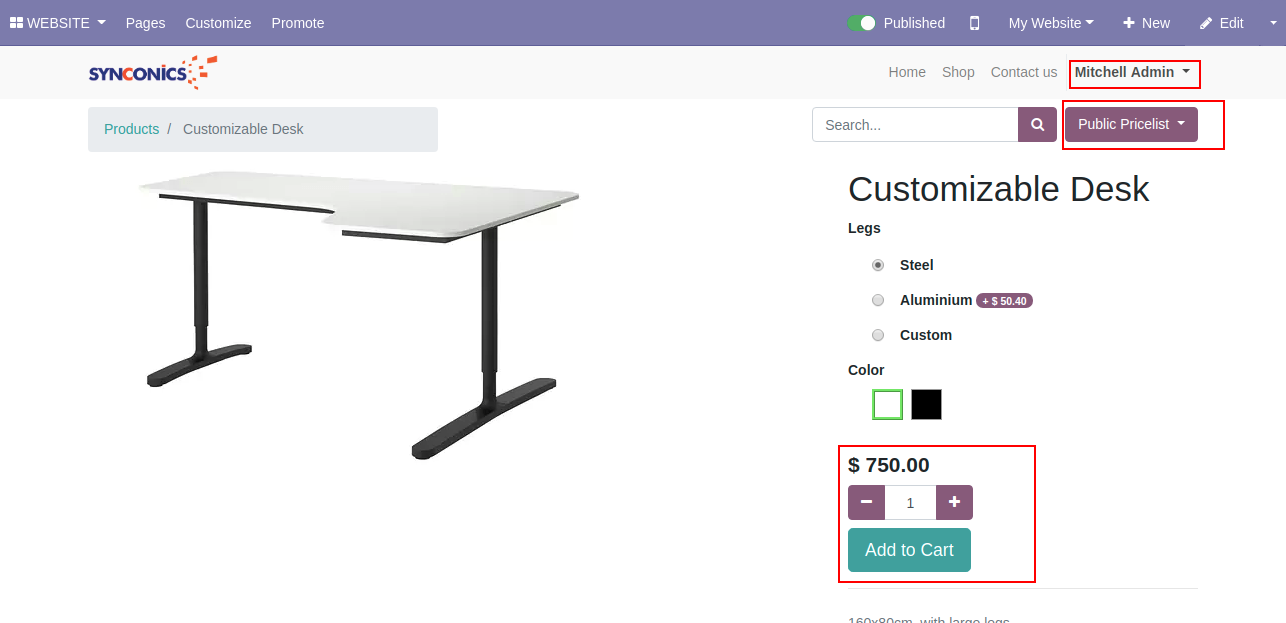Click the Search input field
Screen dimensions: 1286x623
(915, 125)
